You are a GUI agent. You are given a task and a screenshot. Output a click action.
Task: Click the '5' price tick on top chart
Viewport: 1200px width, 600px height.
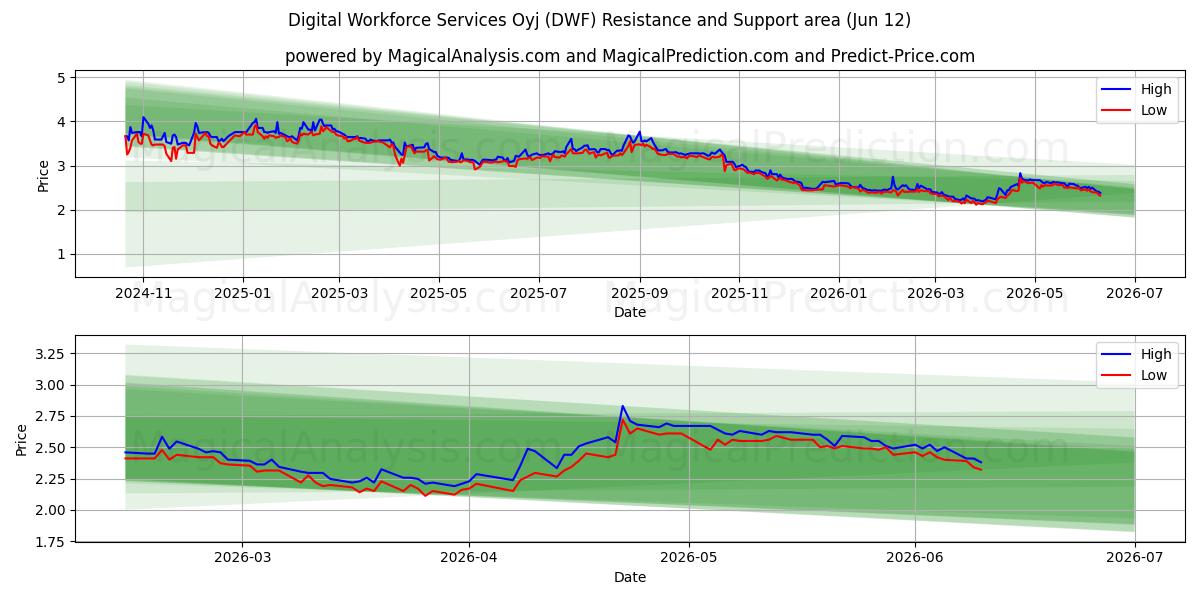62,78
